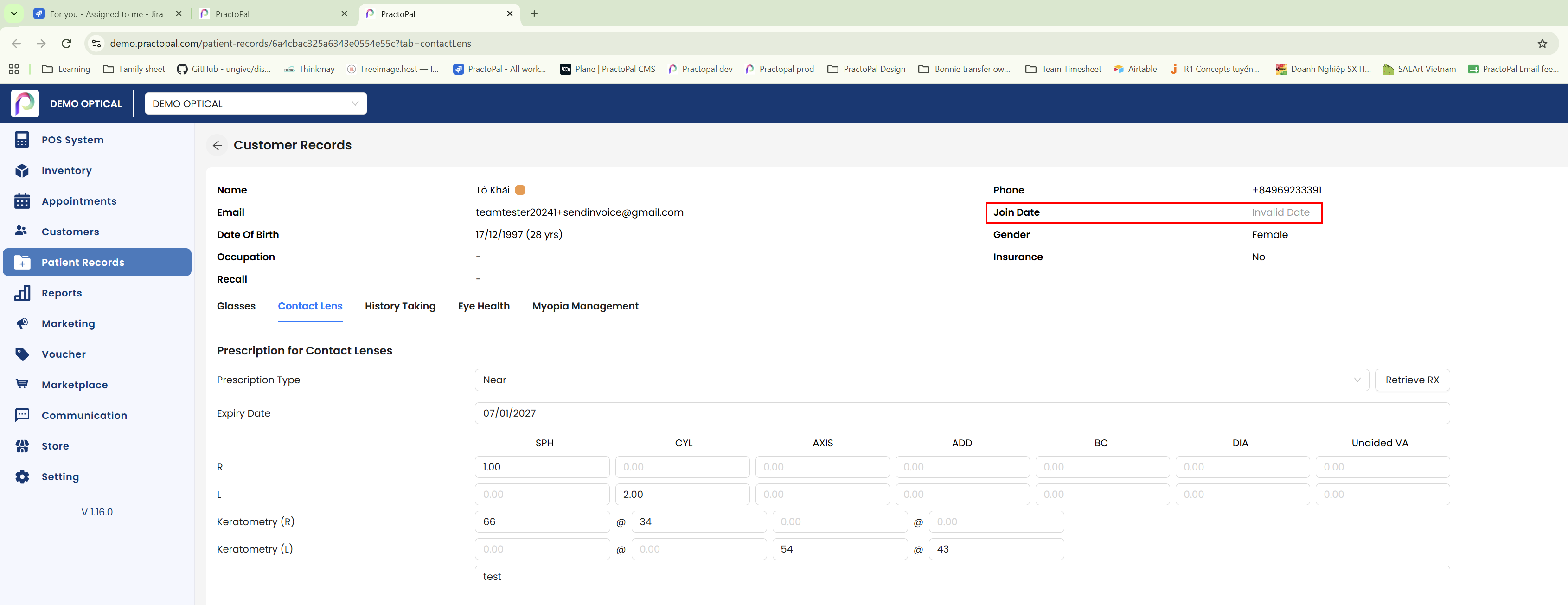Open the PractoPal Design bookmarks folder
The image size is (1568, 605).
[866, 69]
